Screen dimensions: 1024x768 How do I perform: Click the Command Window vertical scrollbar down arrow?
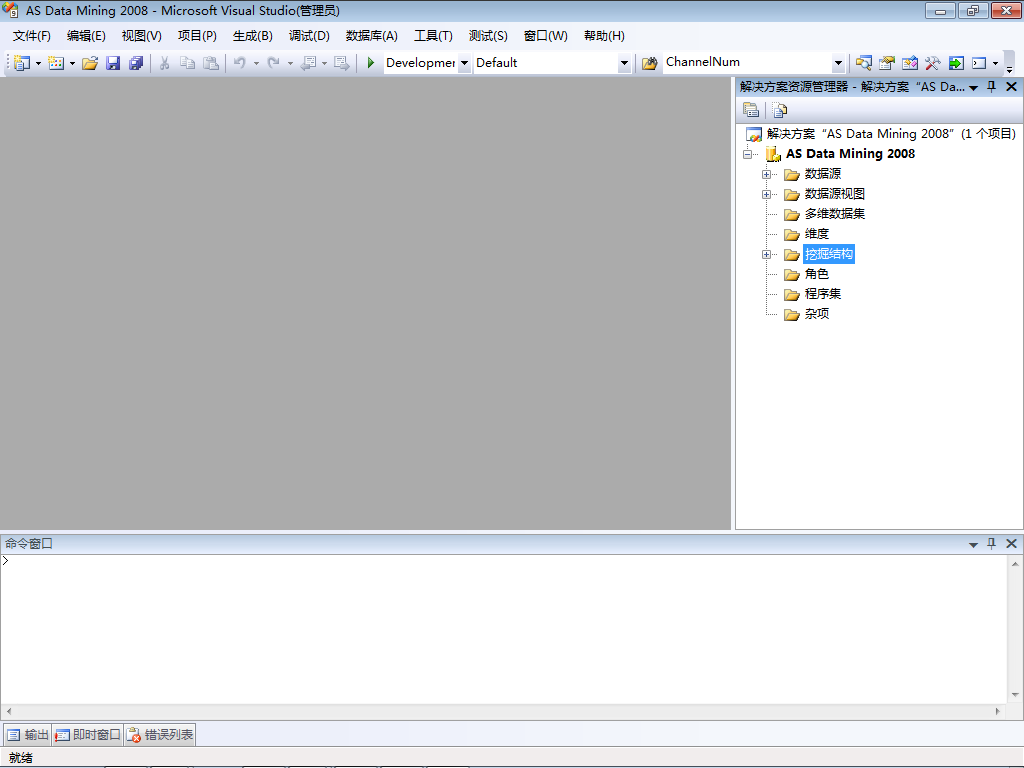[x=1015, y=695]
